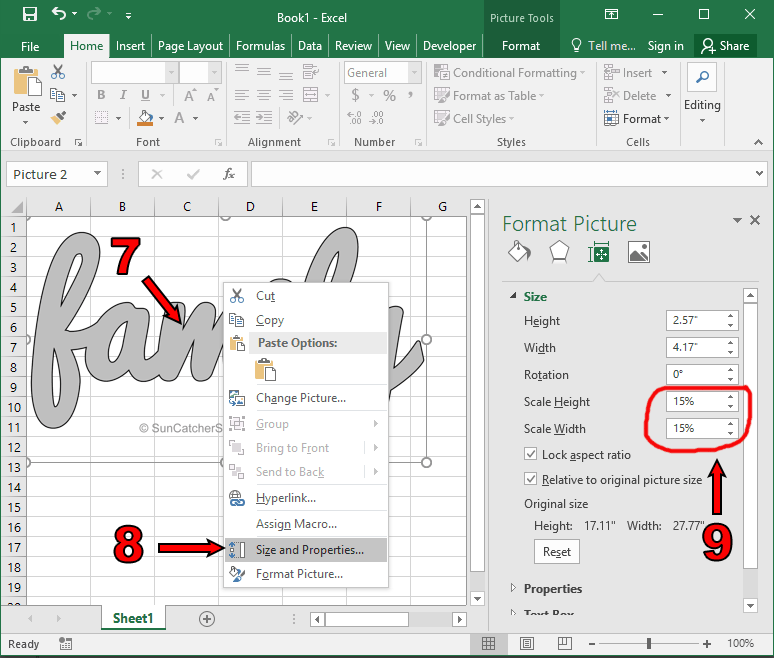This screenshot has width=774, height=658.
Task: Click the Format Painter brush icon
Action: pyautogui.click(x=57, y=117)
